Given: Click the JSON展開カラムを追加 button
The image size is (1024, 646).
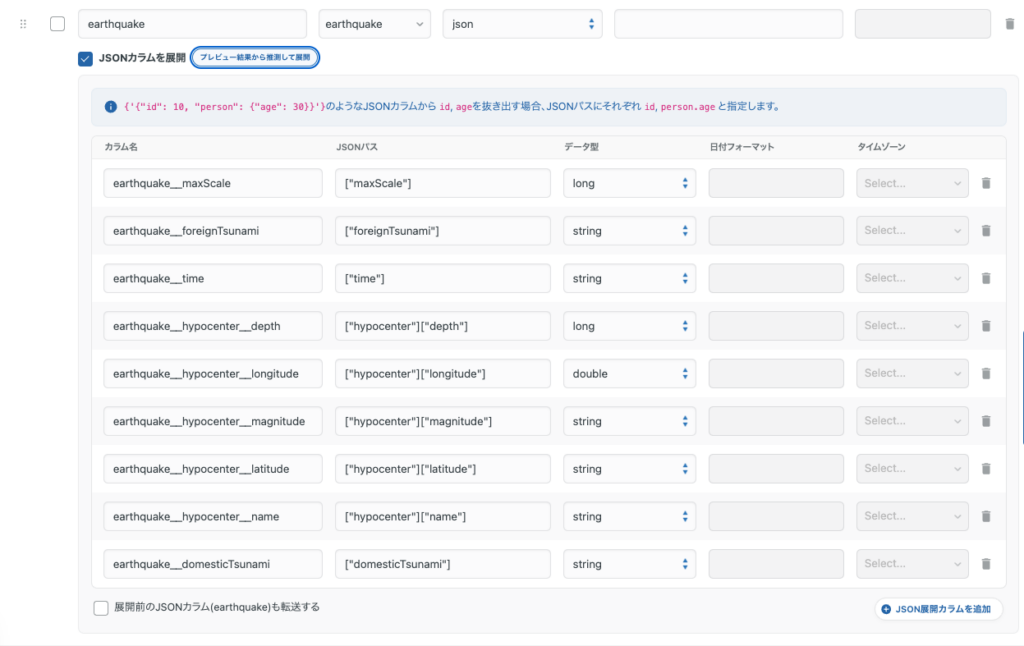Looking at the screenshot, I should 938,609.
